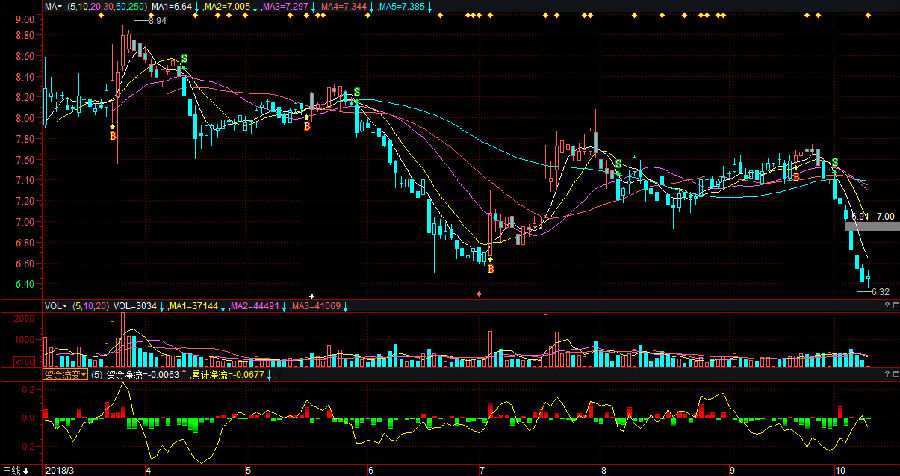Select the VOL=3034 legend value
This screenshot has height=476, width=900.
click(x=135, y=306)
